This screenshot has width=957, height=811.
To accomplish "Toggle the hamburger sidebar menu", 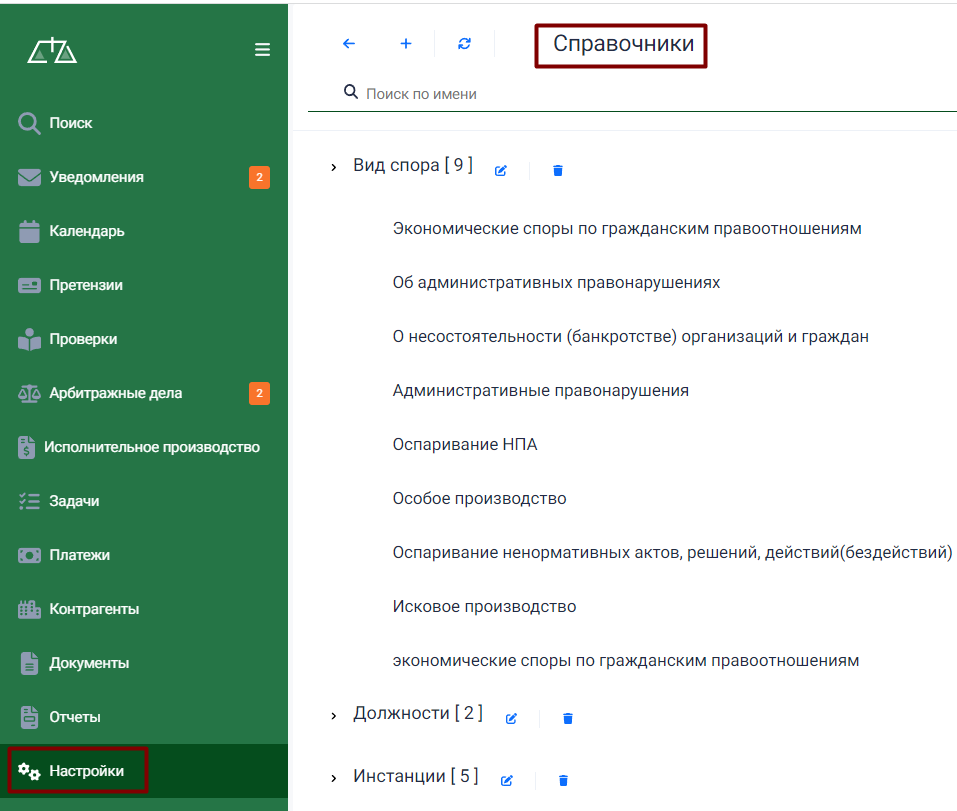I will tap(262, 50).
